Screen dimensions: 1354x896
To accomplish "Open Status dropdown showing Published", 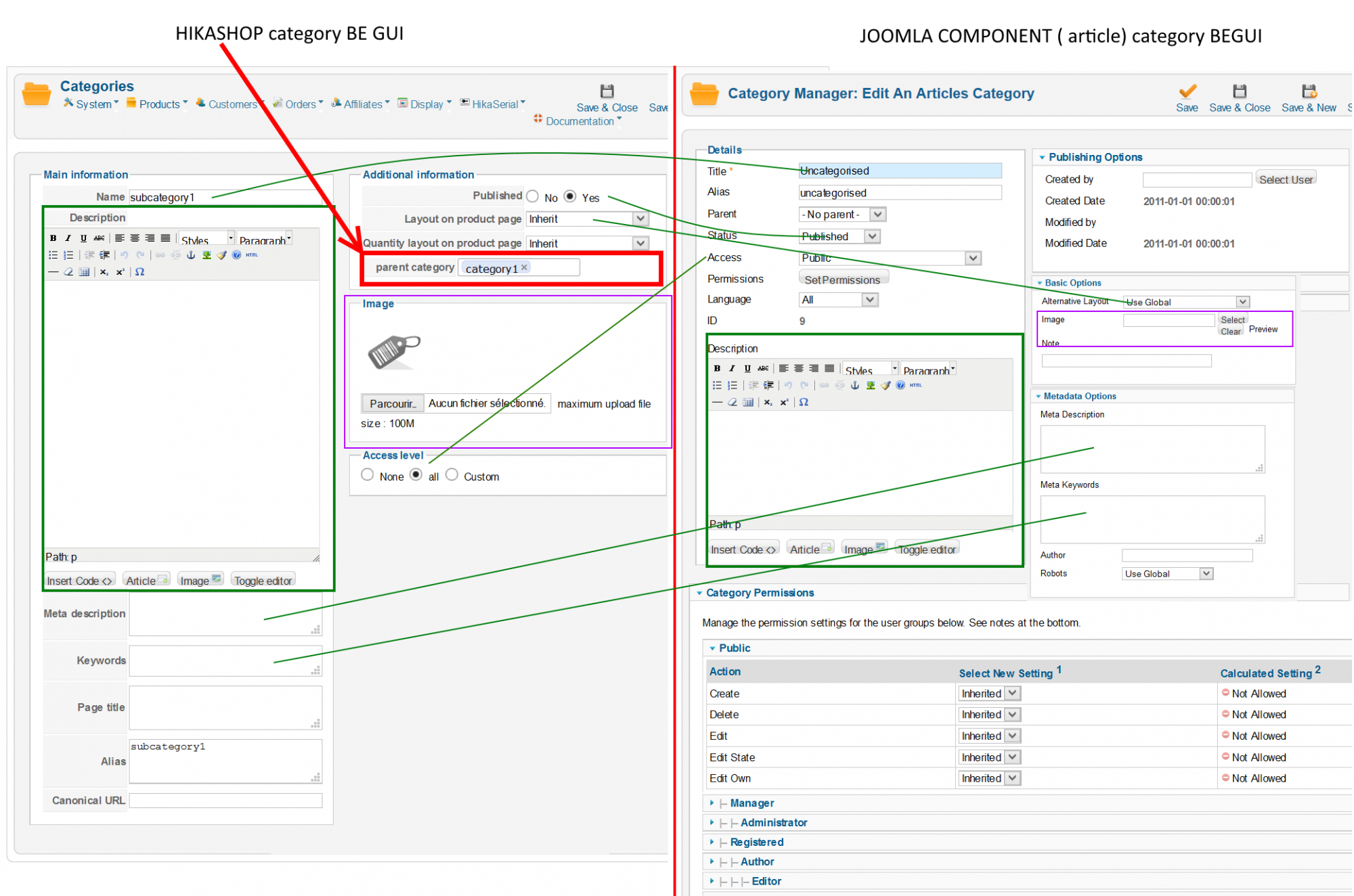I will pos(839,236).
